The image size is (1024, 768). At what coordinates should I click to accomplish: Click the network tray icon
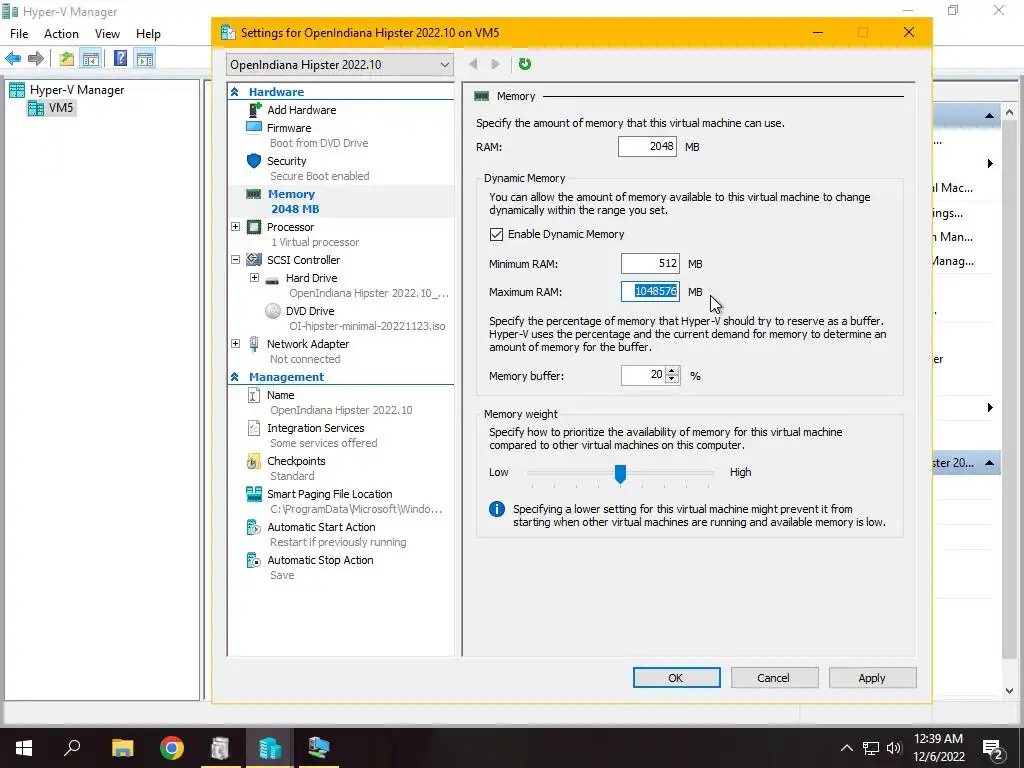[871, 748]
